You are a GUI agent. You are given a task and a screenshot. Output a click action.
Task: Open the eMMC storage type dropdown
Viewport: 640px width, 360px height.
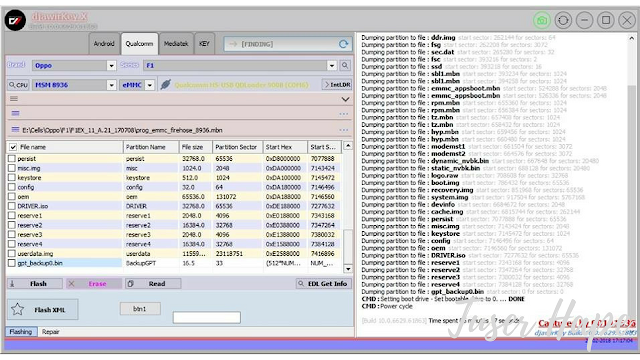pyautogui.click(x=150, y=85)
